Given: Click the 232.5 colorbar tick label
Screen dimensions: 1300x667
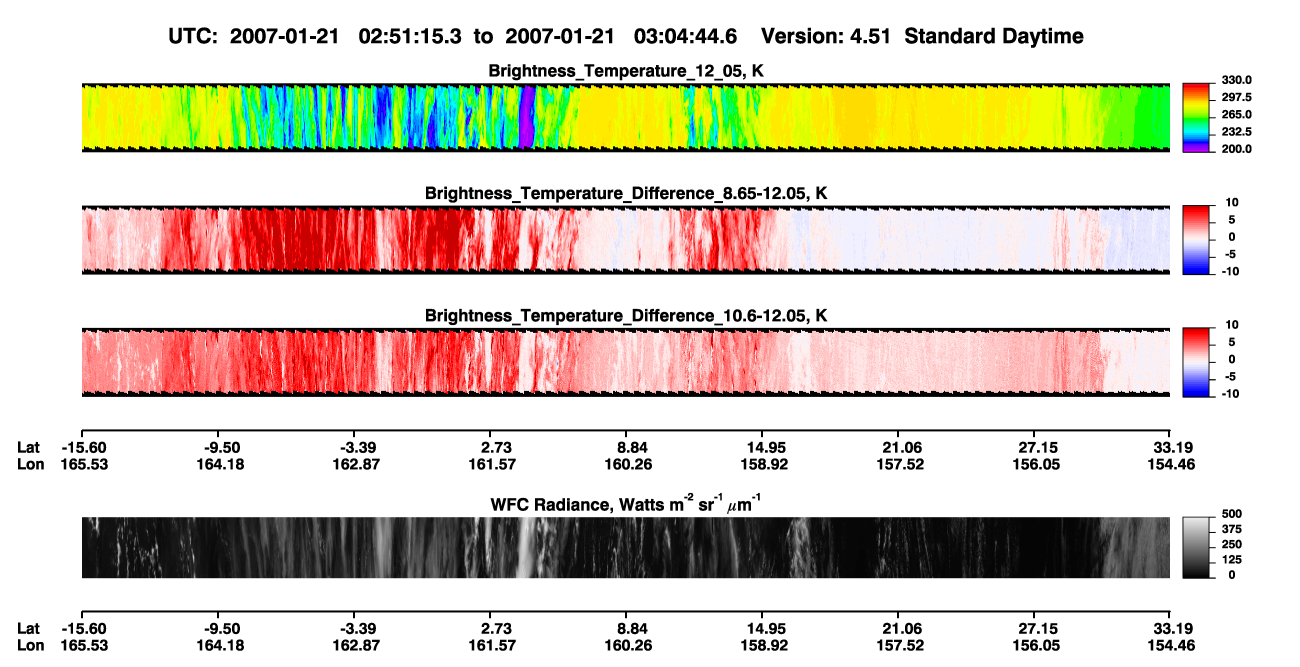Looking at the screenshot, I should point(1237,131).
